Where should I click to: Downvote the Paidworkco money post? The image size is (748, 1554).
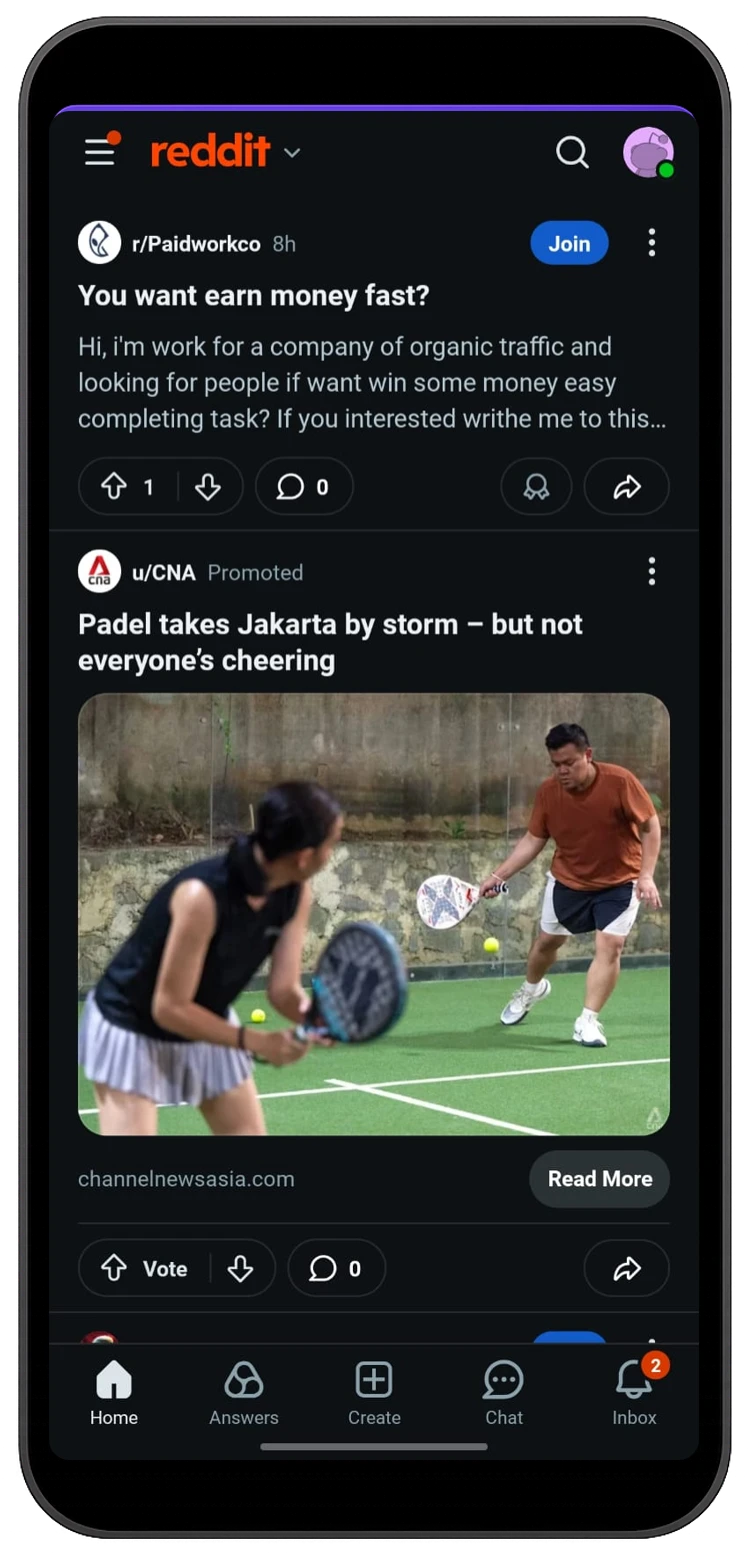(x=208, y=487)
